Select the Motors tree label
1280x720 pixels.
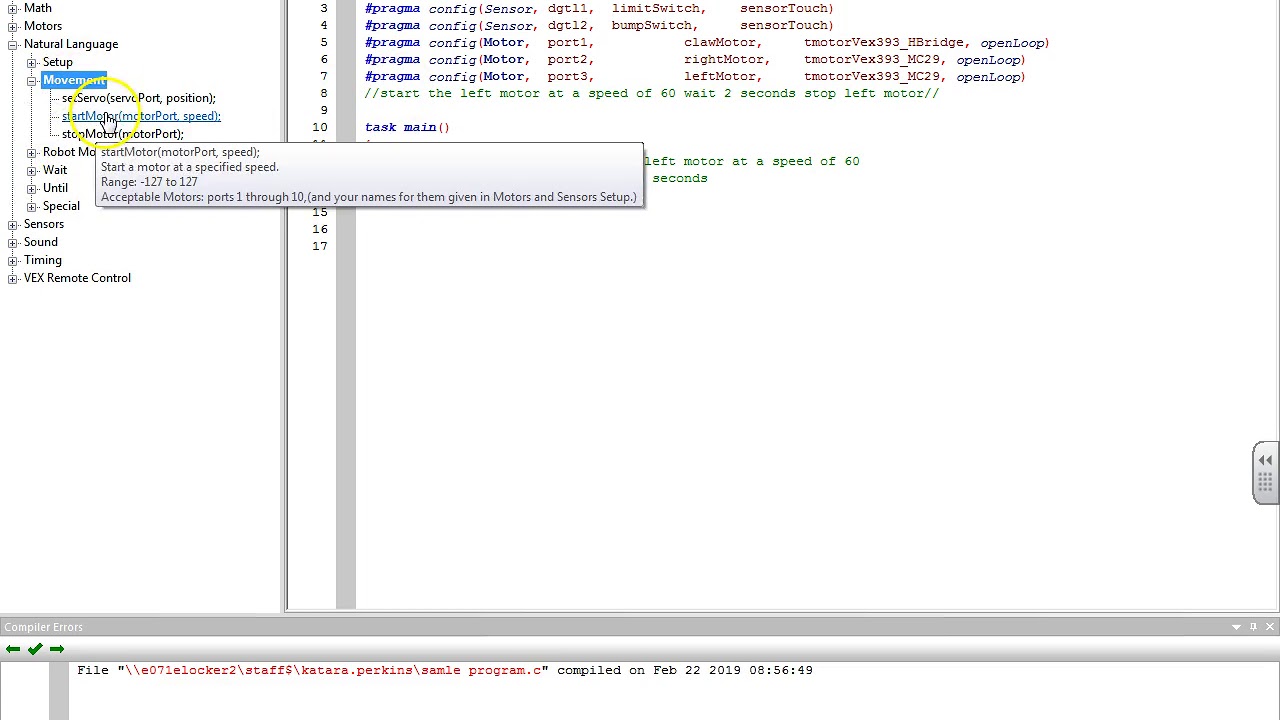tap(43, 26)
